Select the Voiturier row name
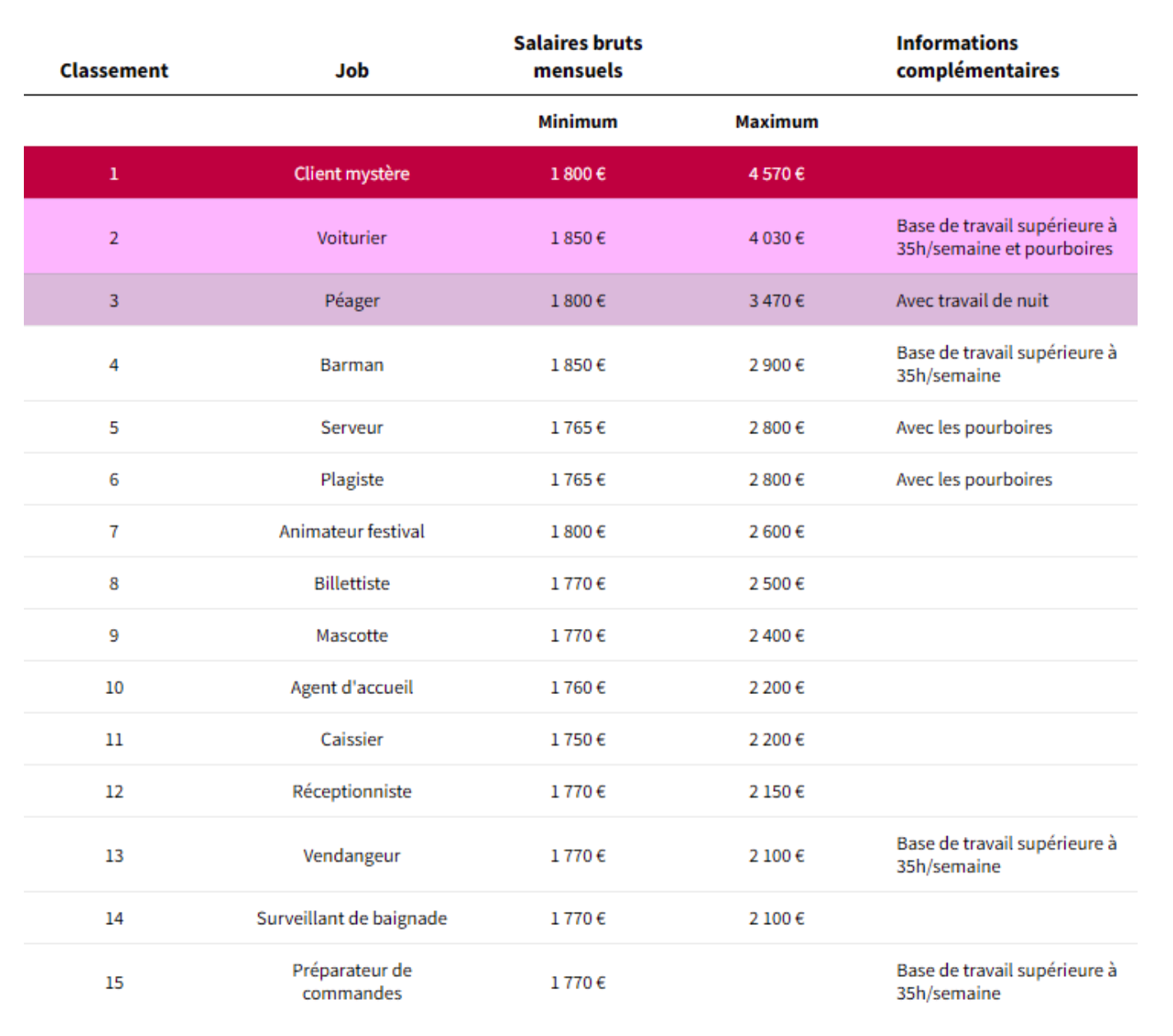1173x1036 pixels. click(x=351, y=238)
